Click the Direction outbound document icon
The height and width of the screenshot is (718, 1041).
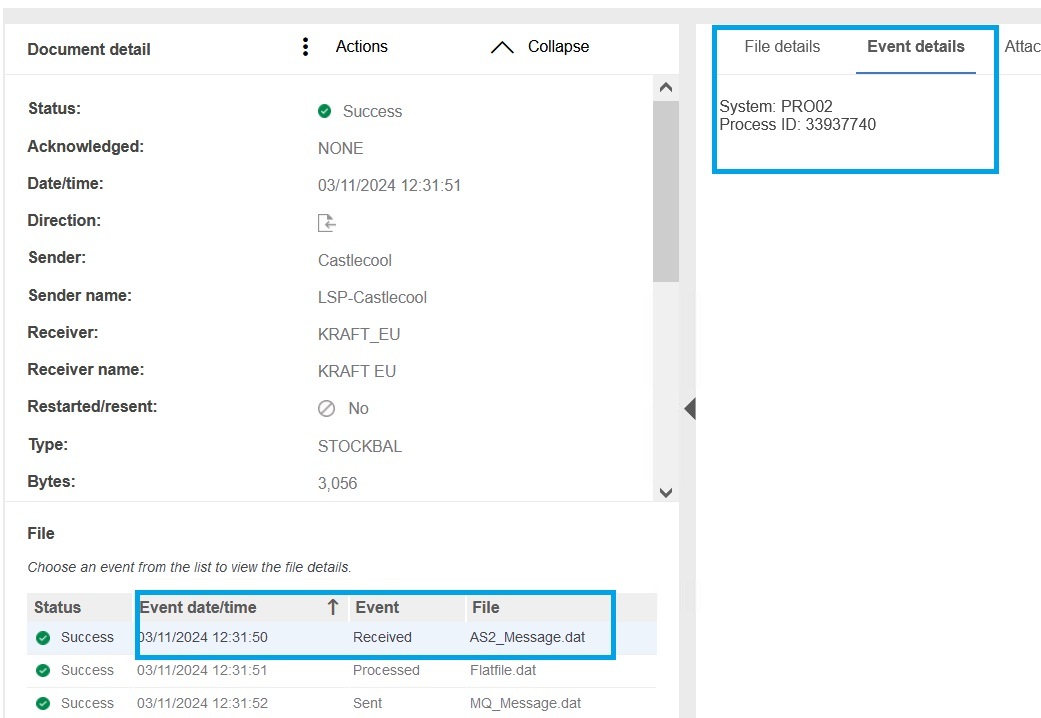pos(326,223)
